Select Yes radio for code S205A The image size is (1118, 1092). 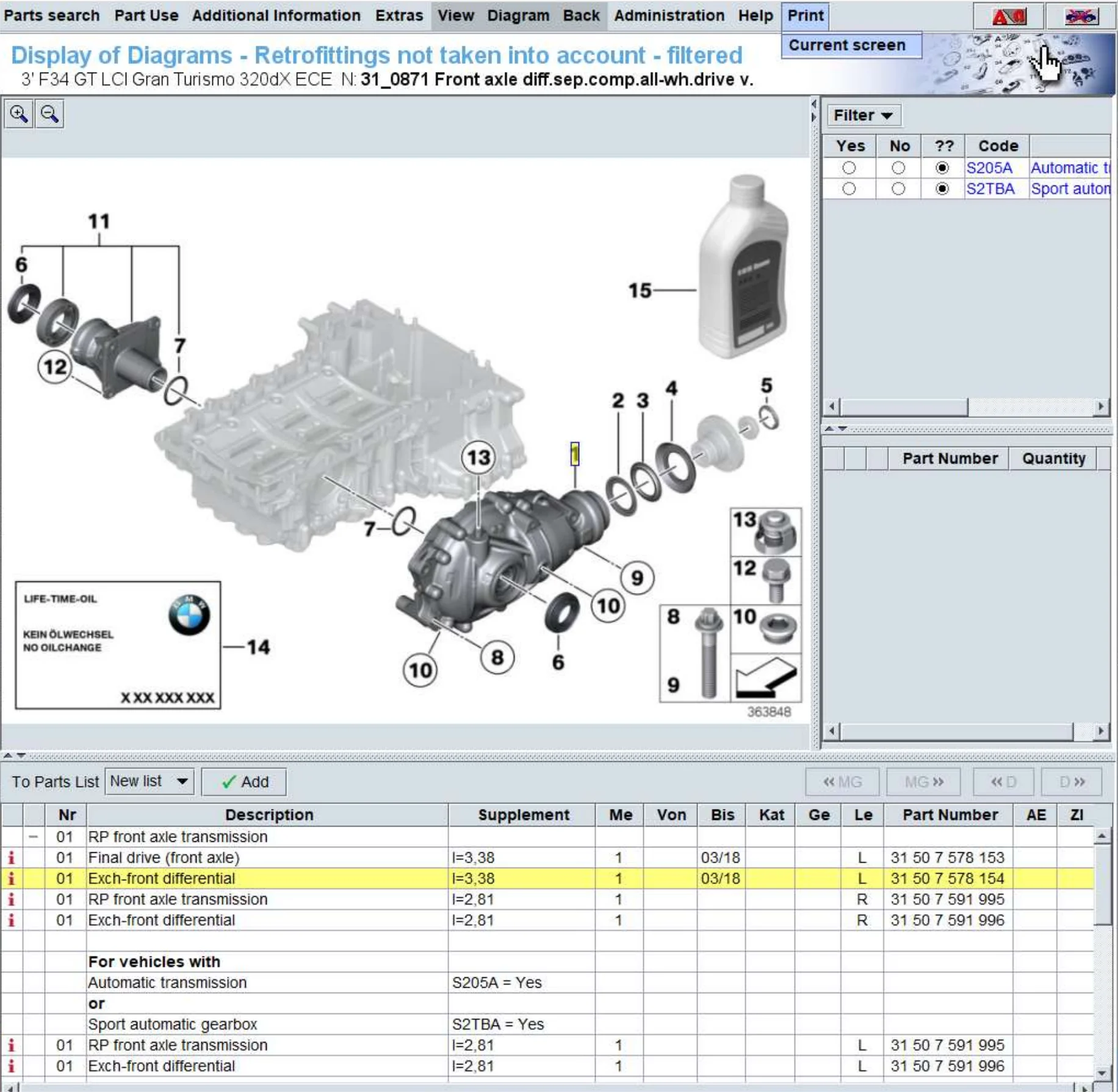[x=848, y=168]
